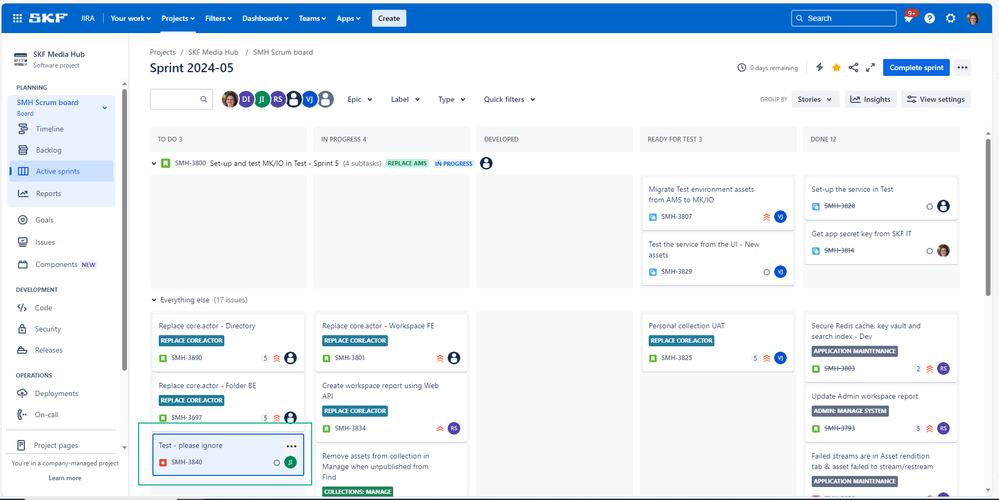The width and height of the screenshot is (999, 500).
Task: Click the top Search field
Action: pos(844,18)
